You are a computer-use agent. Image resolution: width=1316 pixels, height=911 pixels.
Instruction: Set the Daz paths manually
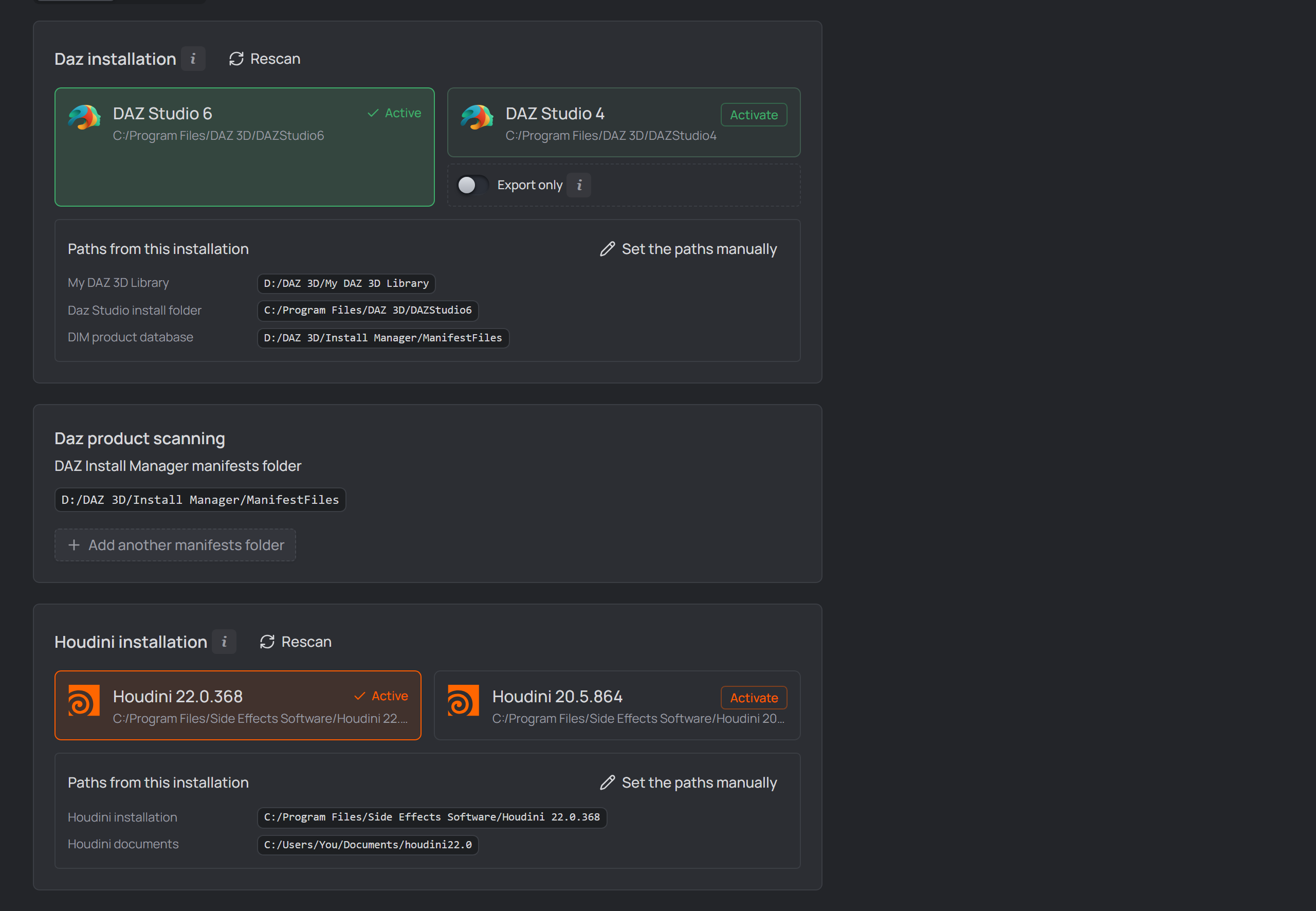[x=688, y=249]
